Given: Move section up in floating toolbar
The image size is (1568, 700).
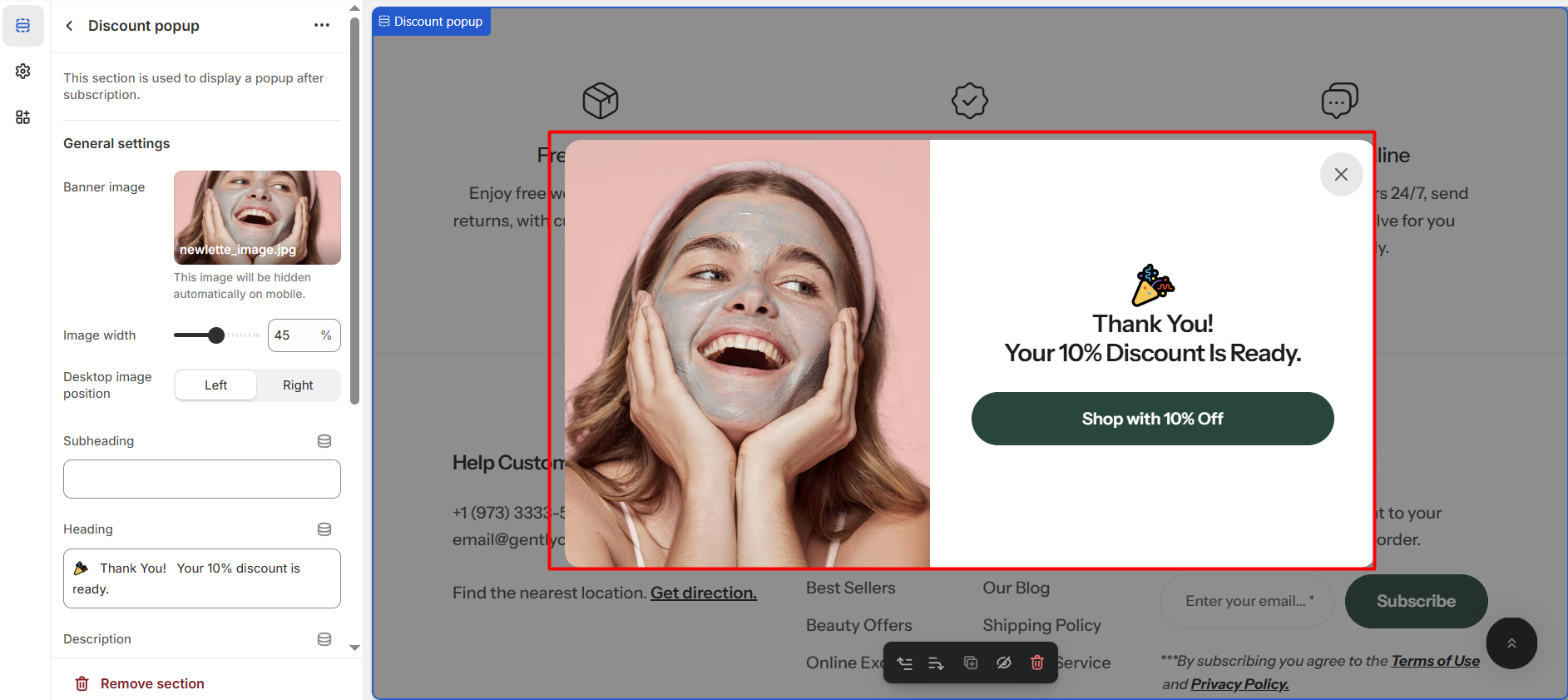Looking at the screenshot, I should [904, 663].
